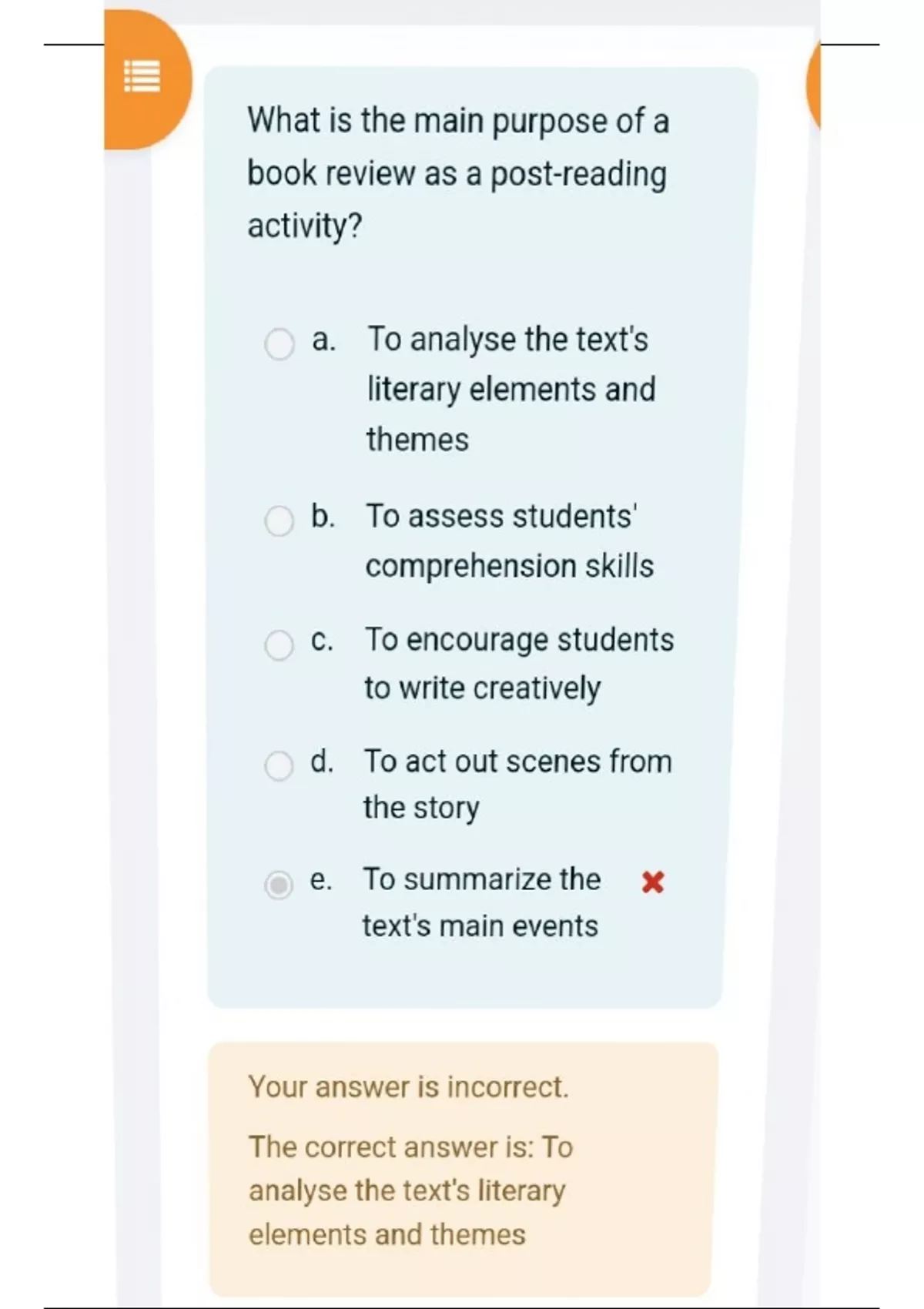
Task: Click the letter label "c."
Action: coord(322,640)
